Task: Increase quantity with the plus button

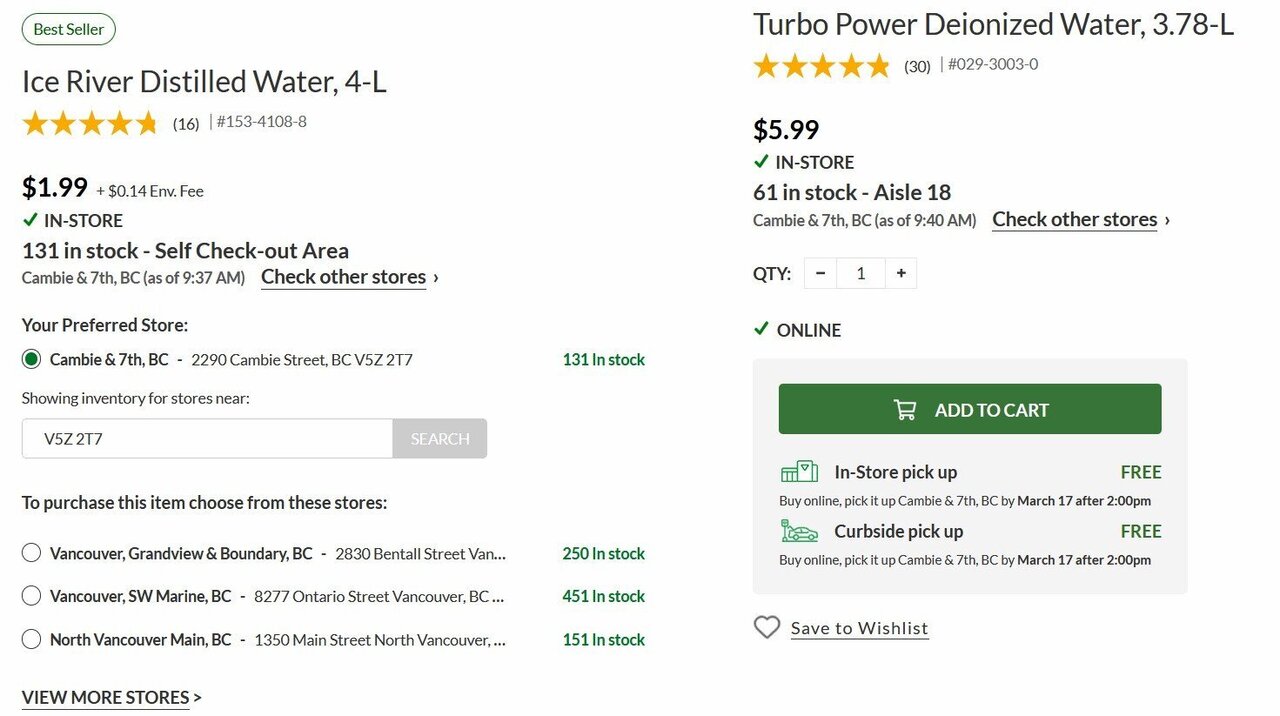Action: click(901, 273)
